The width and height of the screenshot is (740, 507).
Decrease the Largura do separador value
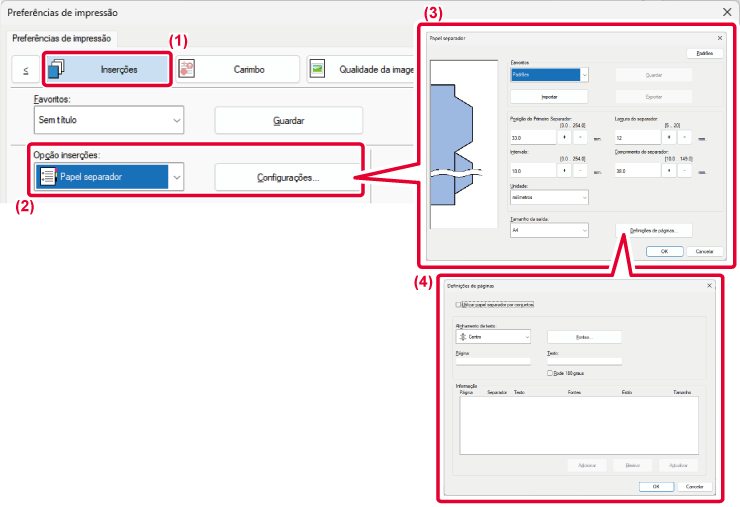click(x=684, y=137)
